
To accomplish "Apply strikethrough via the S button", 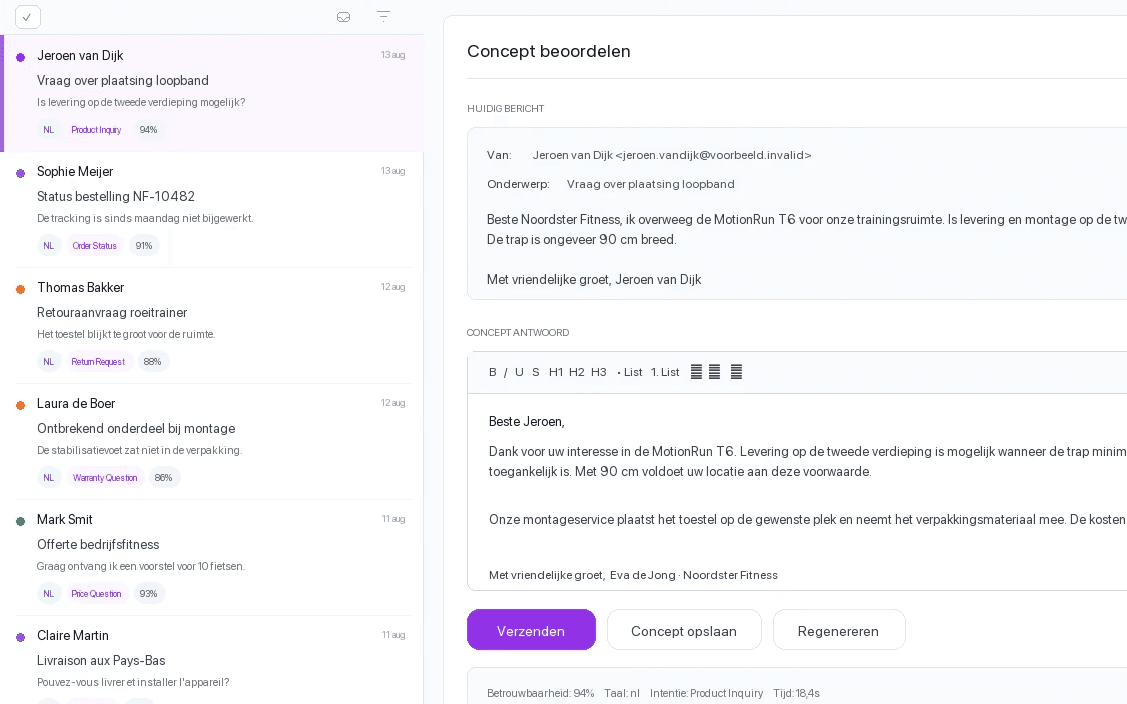I will point(535,372).
